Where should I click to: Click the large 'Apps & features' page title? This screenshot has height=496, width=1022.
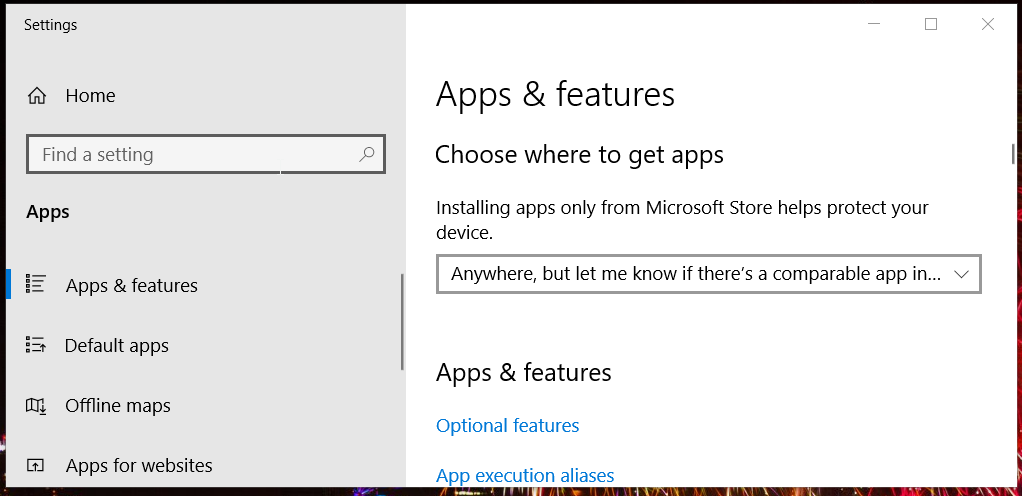coord(555,94)
